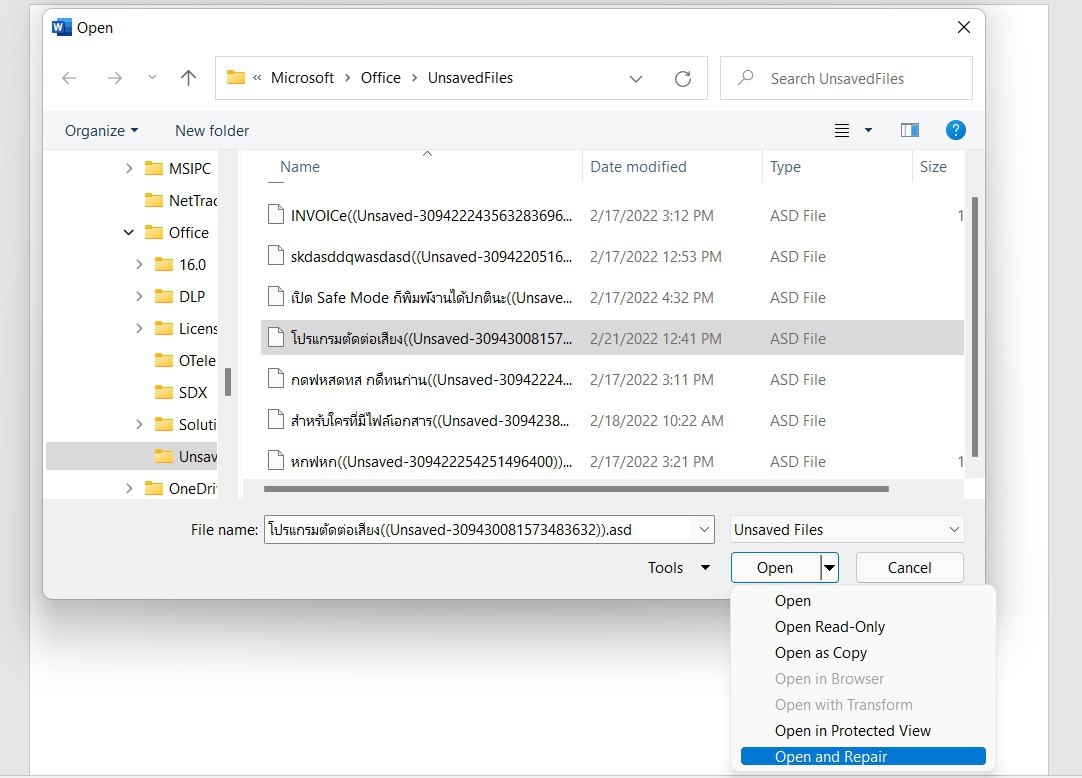The width and height of the screenshot is (1082, 778).
Task: Choose Open in Protected View
Action: (x=852, y=730)
